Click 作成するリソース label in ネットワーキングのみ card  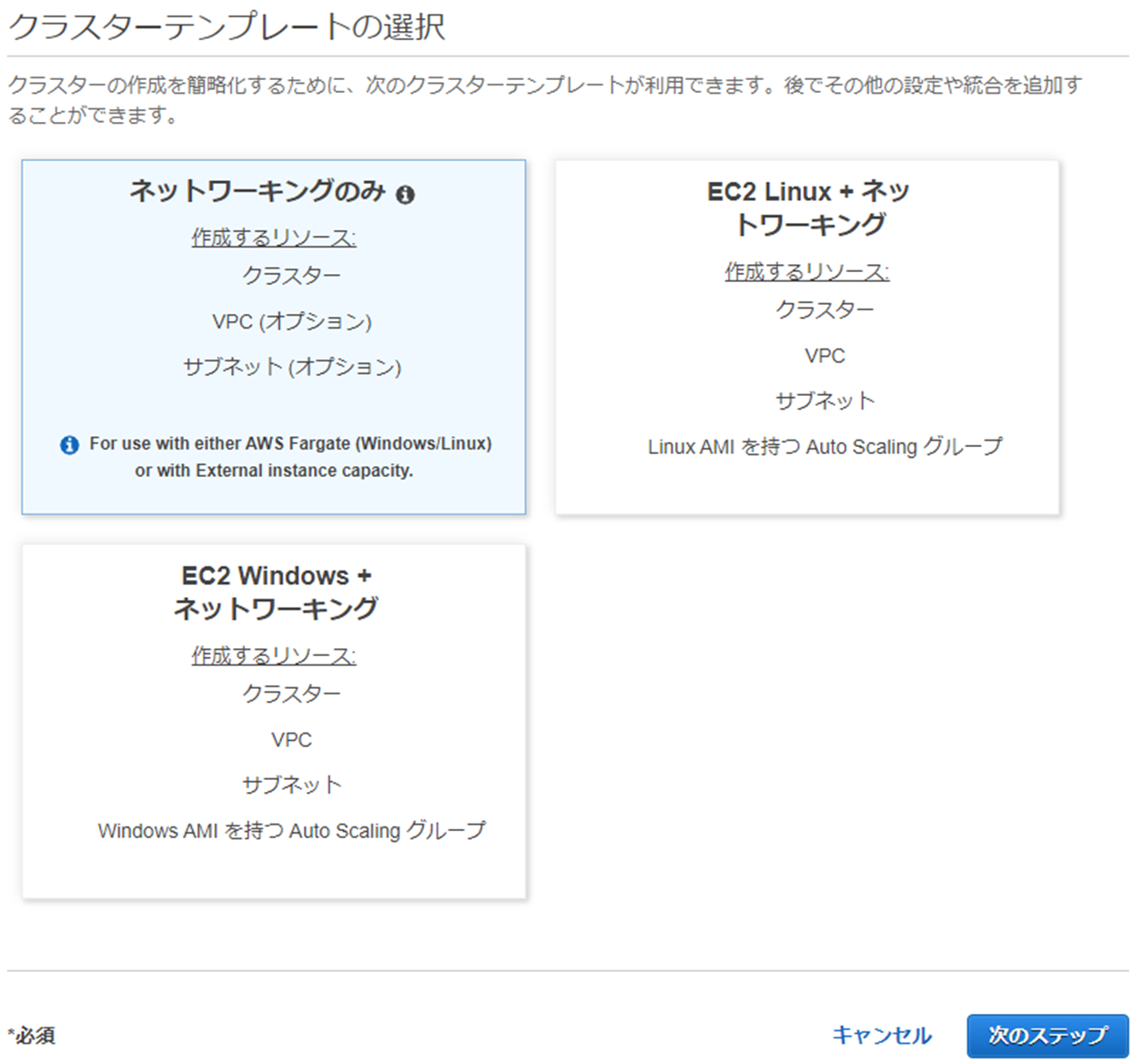[x=274, y=238]
